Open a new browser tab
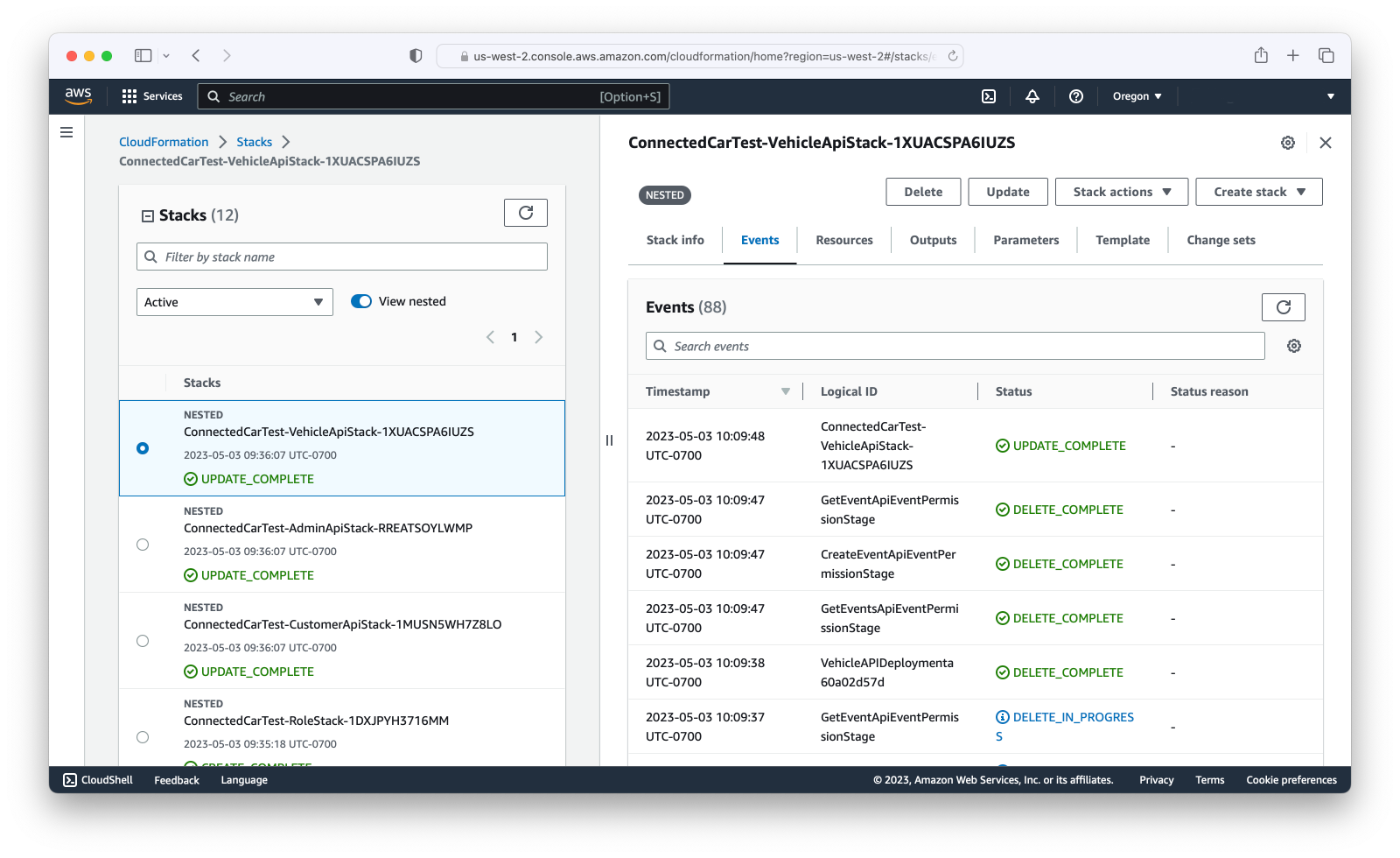Screen dimensions: 1400x858 pos(1293,56)
